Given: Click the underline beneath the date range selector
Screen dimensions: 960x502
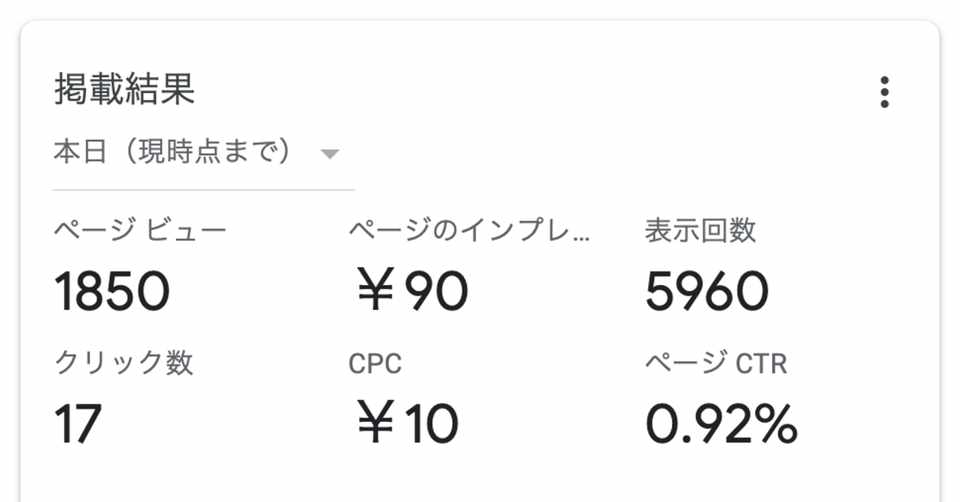Looking at the screenshot, I should coord(203,188).
